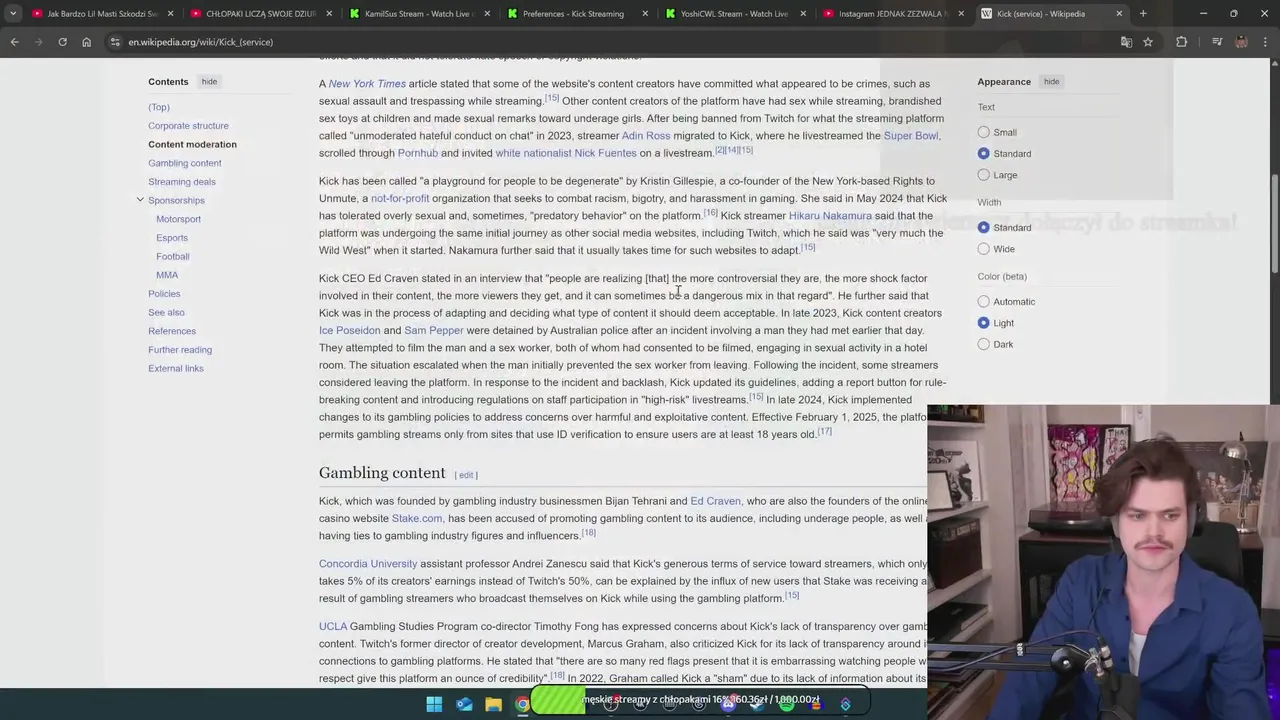Open the Stake.com link

(x=417, y=518)
